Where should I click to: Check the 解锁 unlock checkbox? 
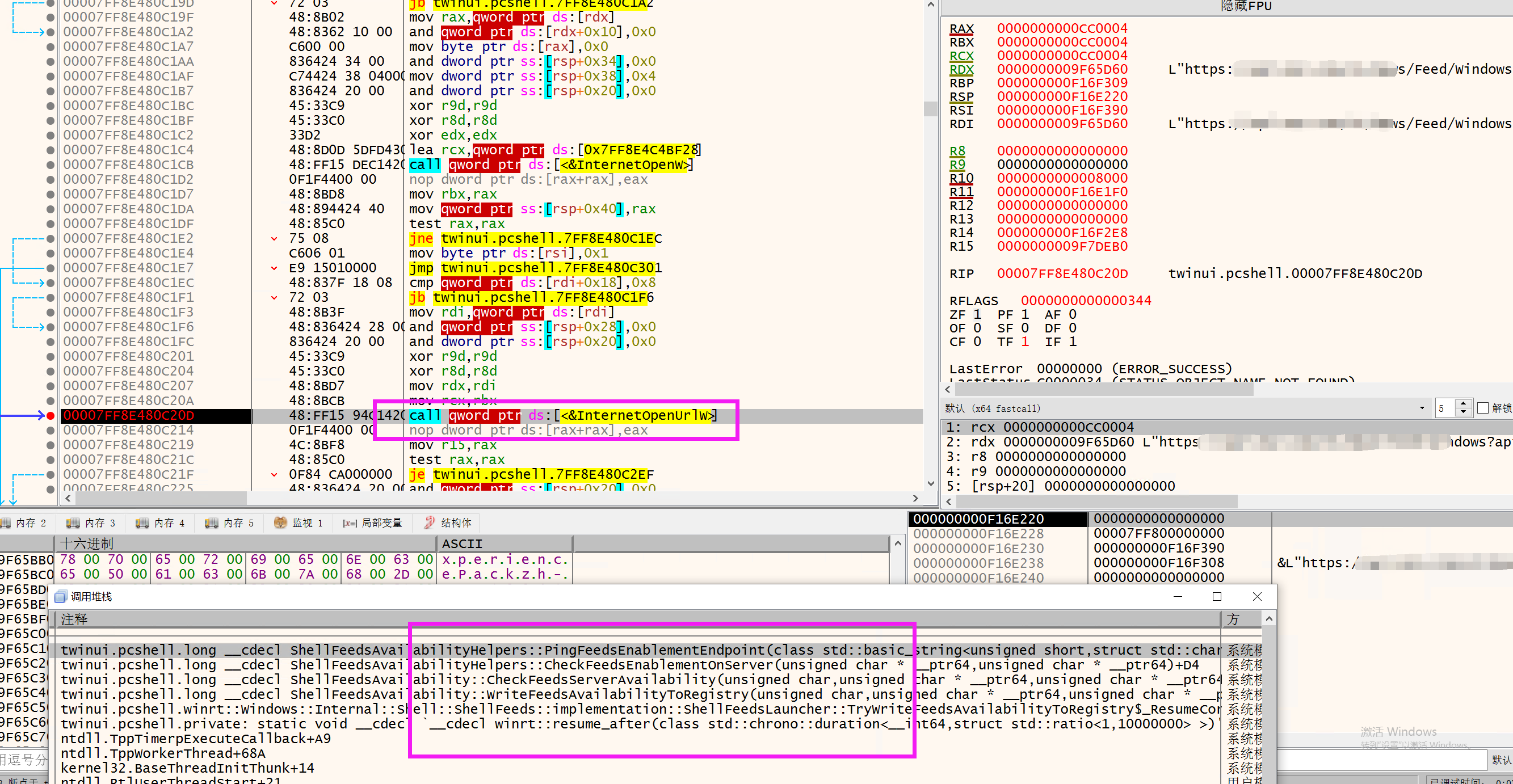coord(1482,408)
